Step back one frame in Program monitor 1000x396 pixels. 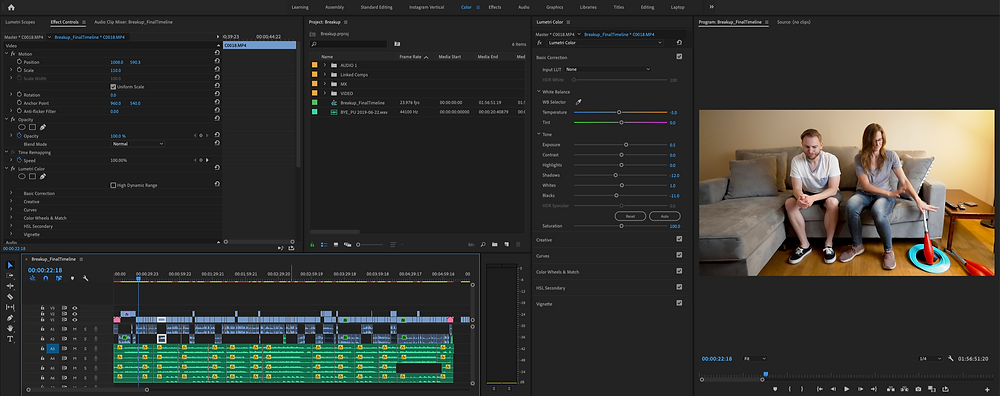[x=833, y=389]
